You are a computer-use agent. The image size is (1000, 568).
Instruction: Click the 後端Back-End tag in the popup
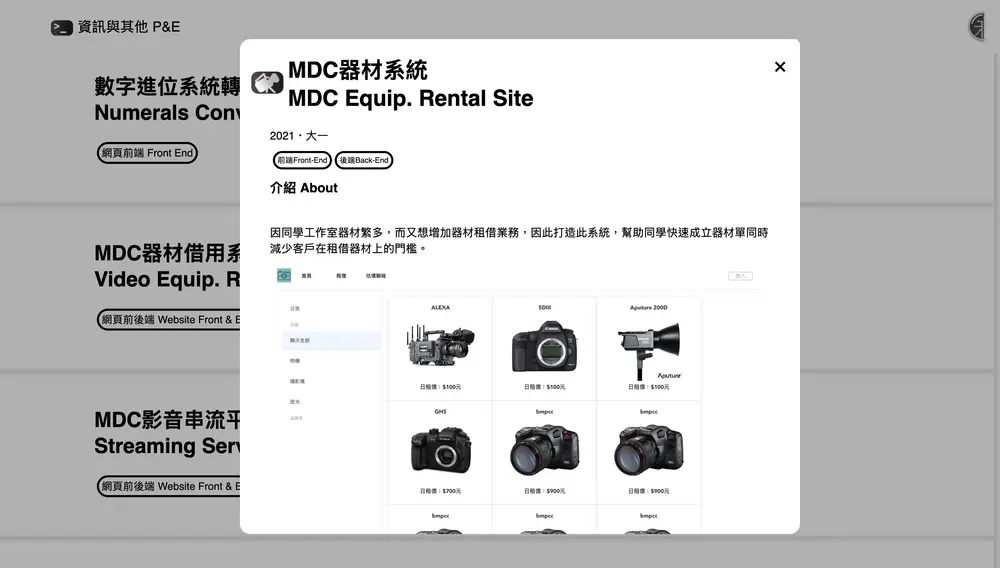tap(364, 160)
